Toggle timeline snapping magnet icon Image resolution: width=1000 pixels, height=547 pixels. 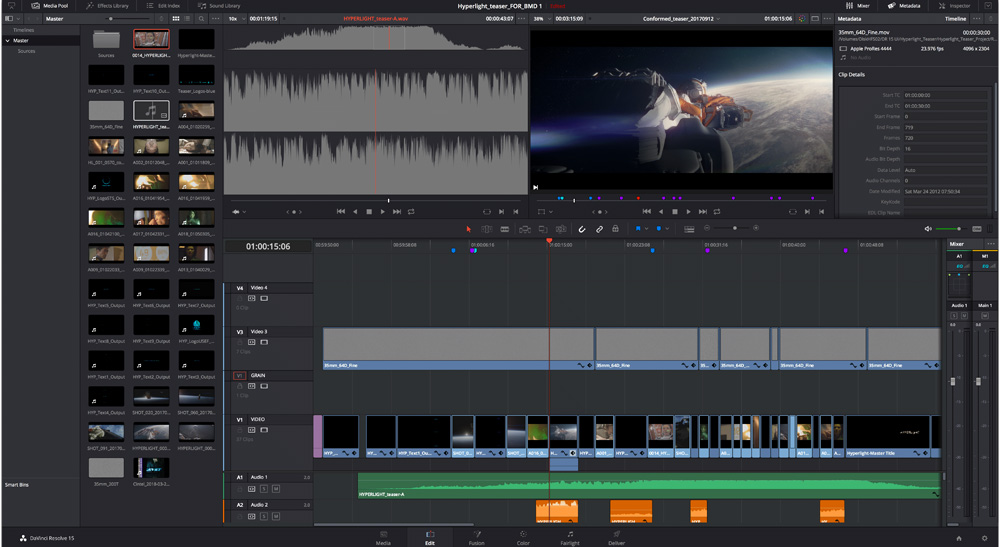point(581,229)
